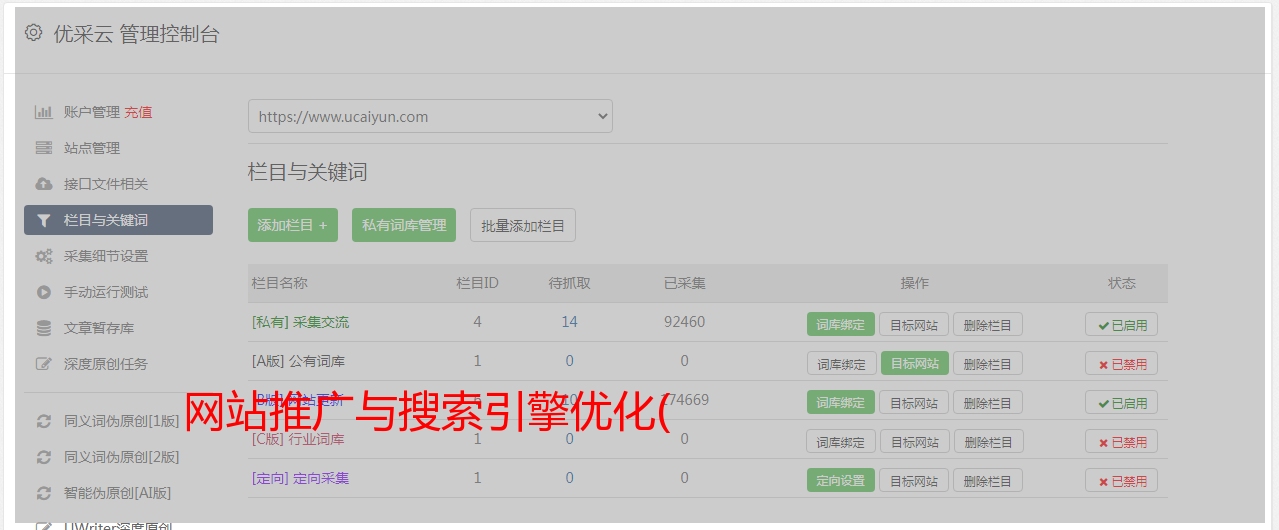Click pending count 14 for 采集交流
1279x530 pixels.
click(x=569, y=322)
